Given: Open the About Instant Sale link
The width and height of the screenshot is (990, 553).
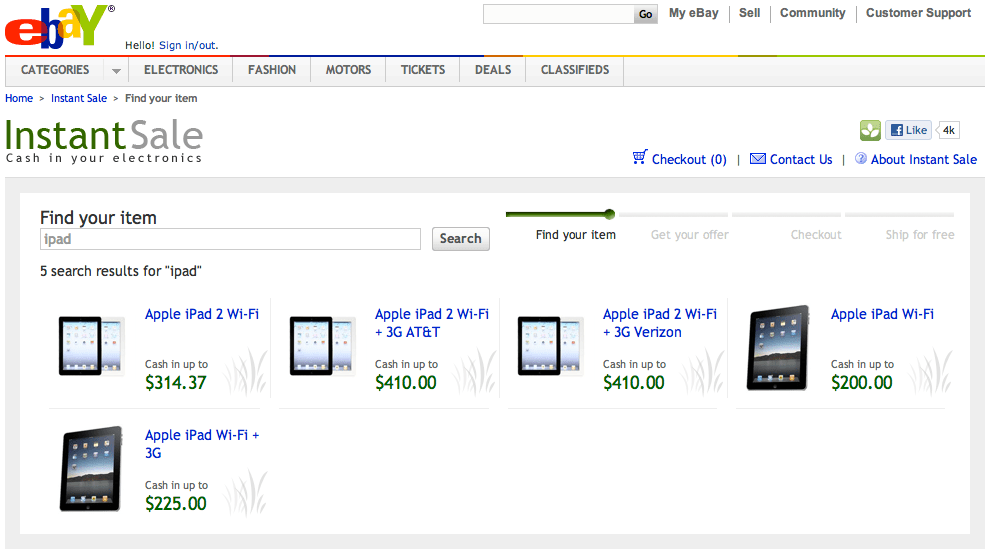Looking at the screenshot, I should [924, 160].
